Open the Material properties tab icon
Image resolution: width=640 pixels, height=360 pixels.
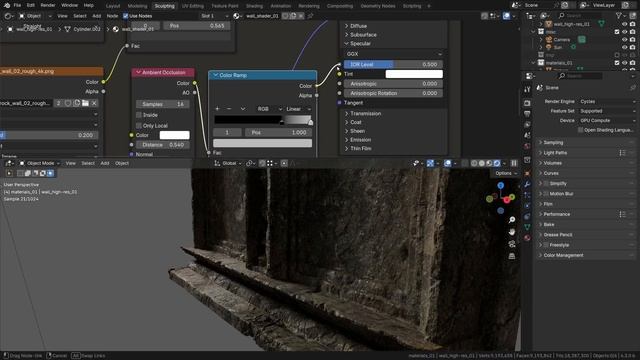tap(527, 238)
